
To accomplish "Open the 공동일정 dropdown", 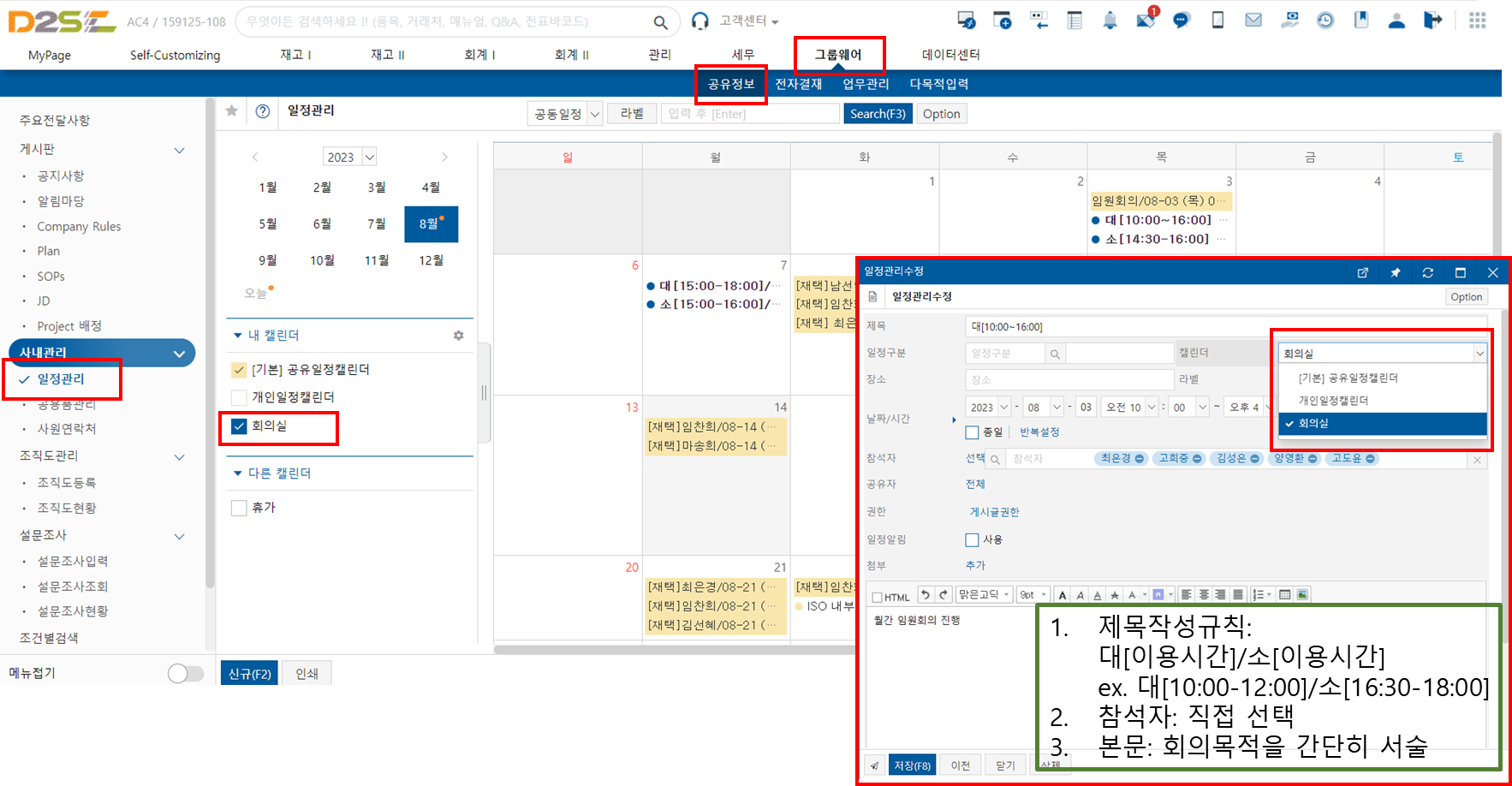I will click(x=565, y=114).
